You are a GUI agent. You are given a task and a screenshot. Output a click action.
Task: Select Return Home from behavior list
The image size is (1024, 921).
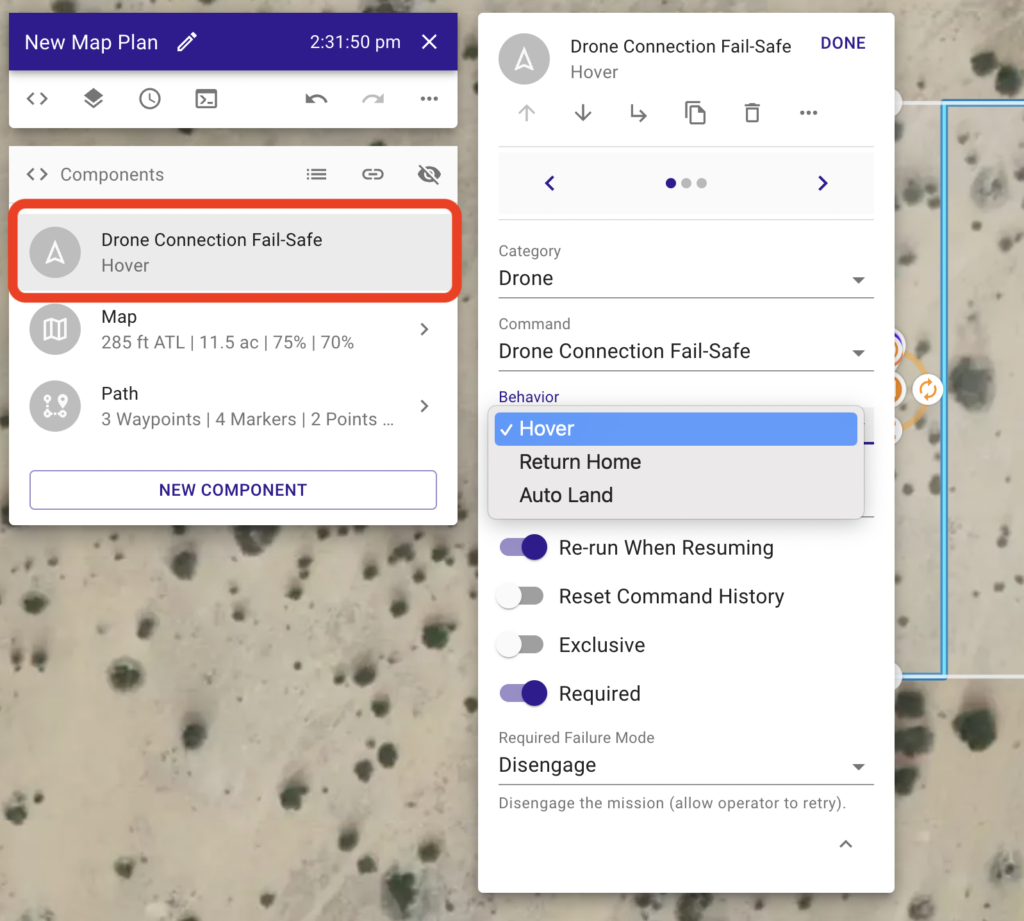(x=580, y=462)
